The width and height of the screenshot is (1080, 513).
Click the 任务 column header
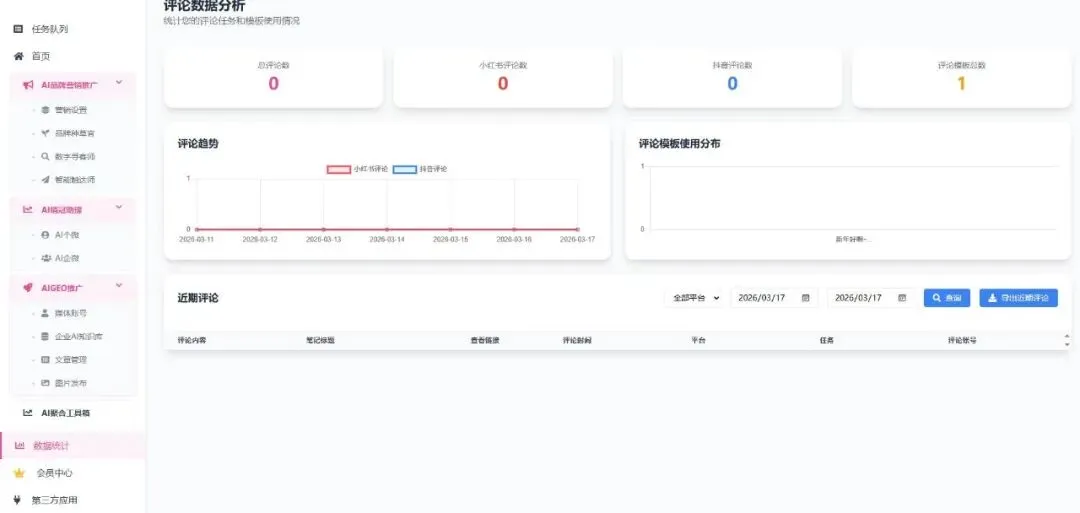[x=827, y=340]
